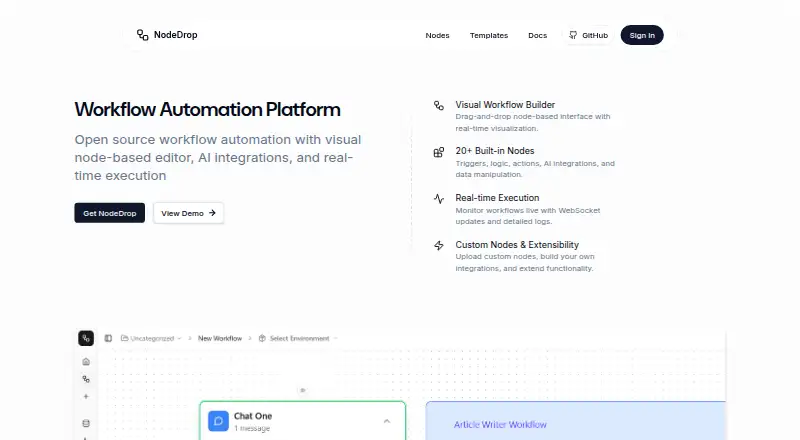
Task: Click the database icon in demo sidebar
Action: (x=86, y=423)
